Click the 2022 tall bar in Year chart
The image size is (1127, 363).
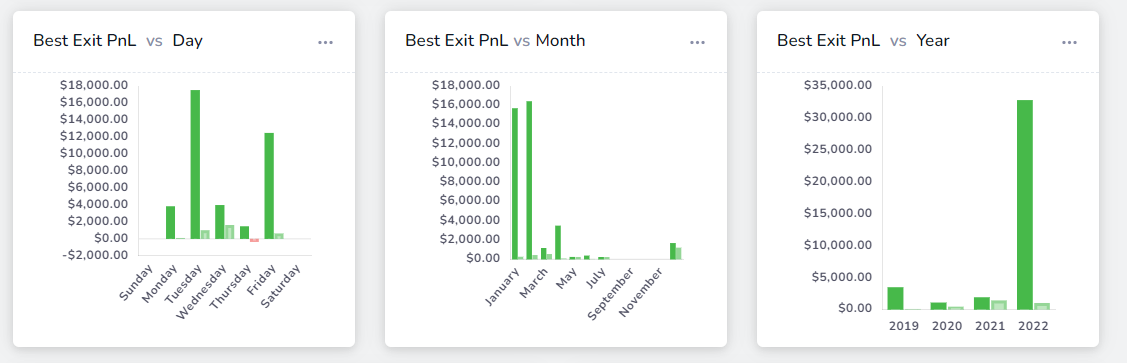1024,205
